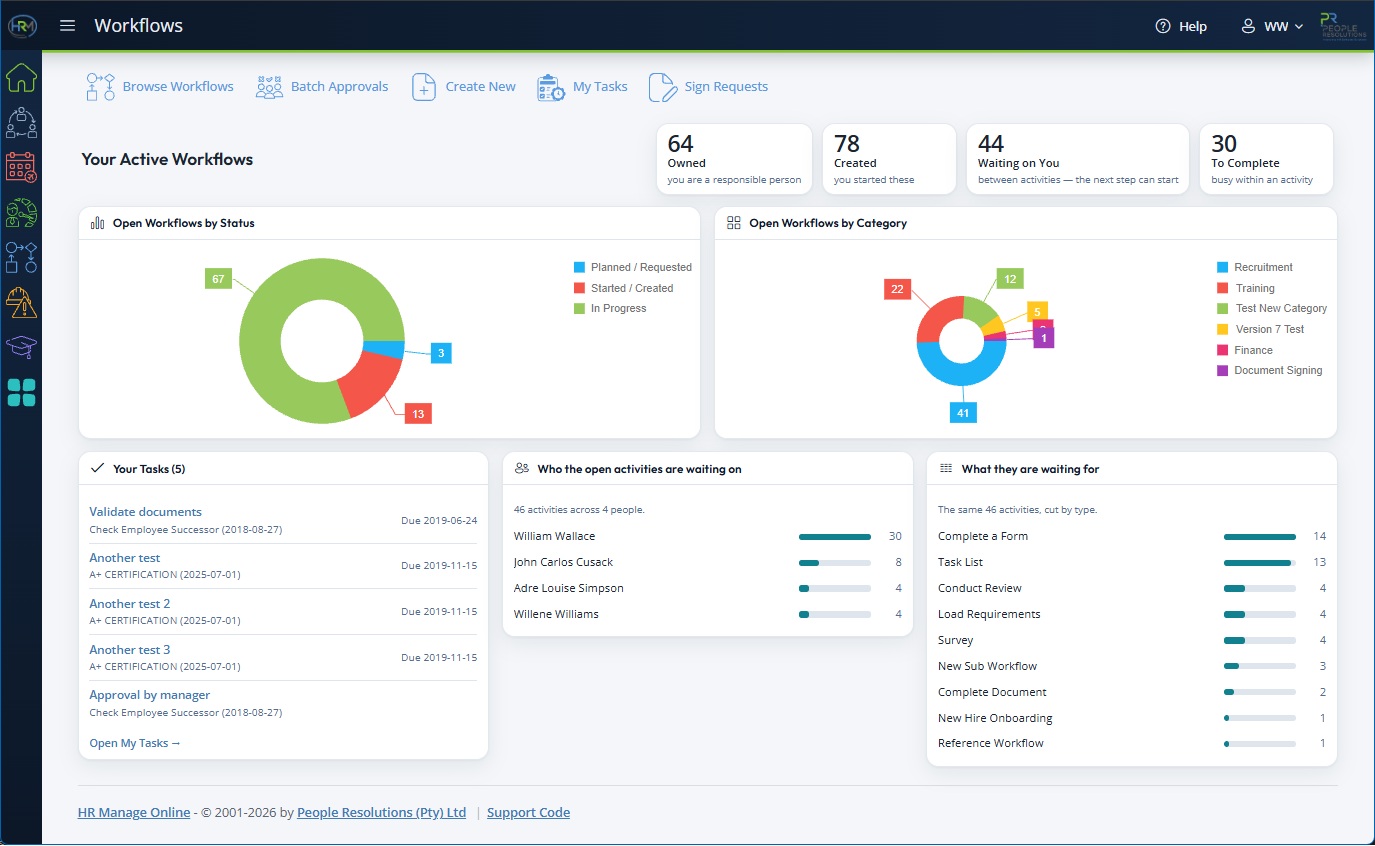Image resolution: width=1375 pixels, height=846 pixels.
Task: Click the 78 Created summary card
Action: [x=889, y=159]
